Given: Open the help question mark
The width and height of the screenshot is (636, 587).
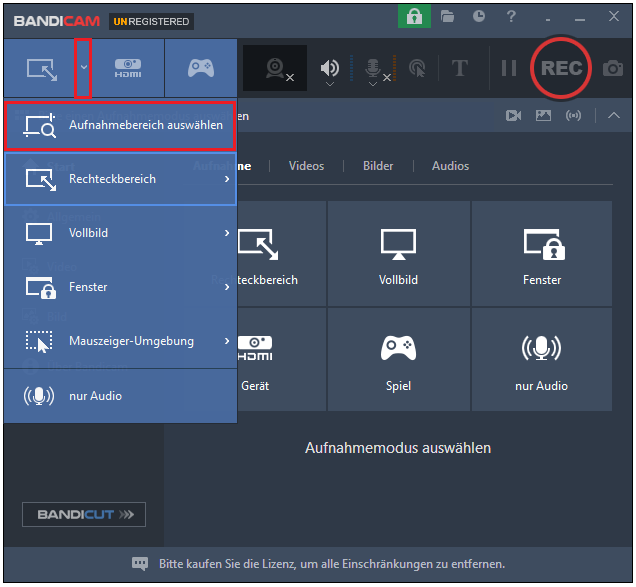Looking at the screenshot, I should 511,17.
